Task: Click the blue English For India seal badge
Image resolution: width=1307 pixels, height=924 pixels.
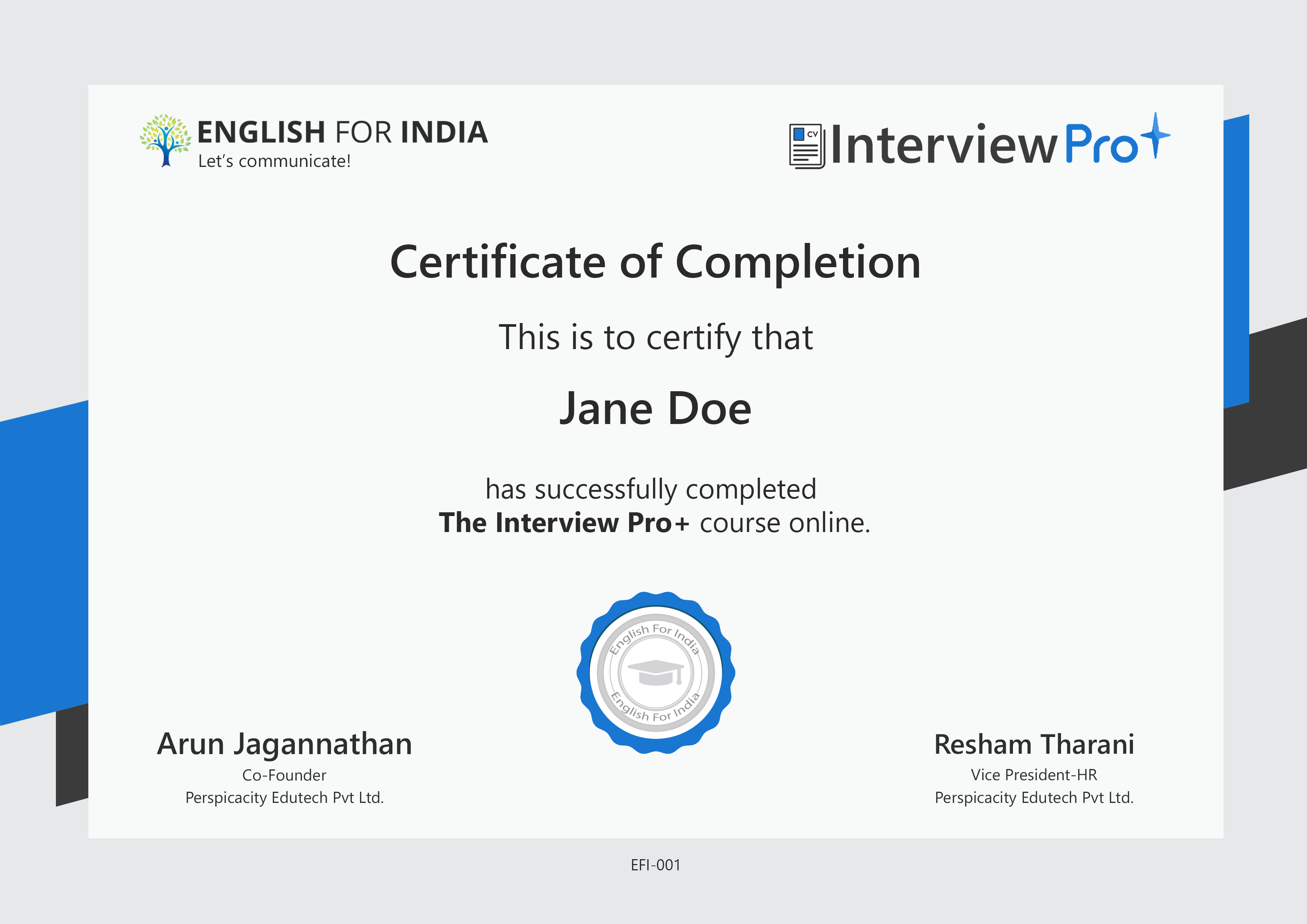Action: (x=656, y=673)
